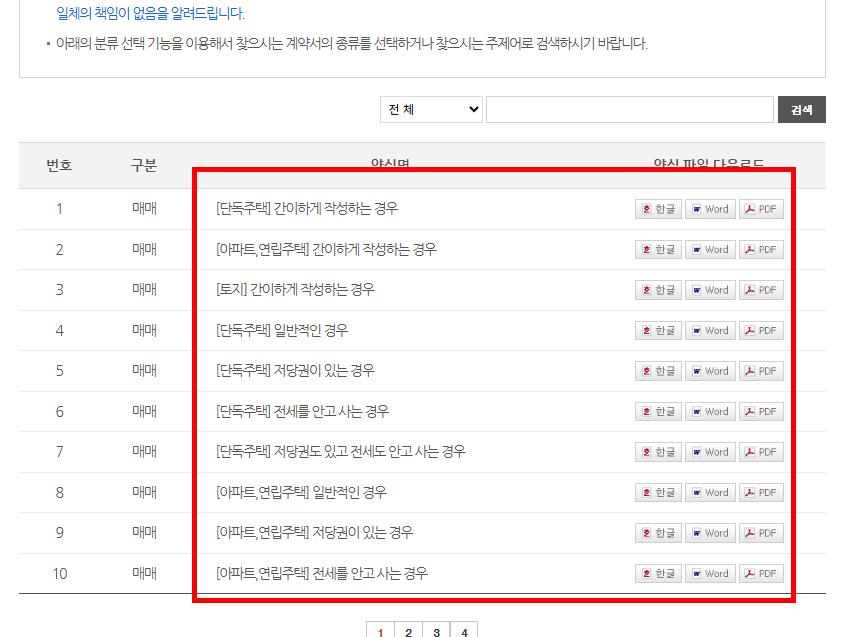Download the 한글 file for [단독주택] 간이하게 작성하는 경우
850x637 pixels.
pos(657,208)
